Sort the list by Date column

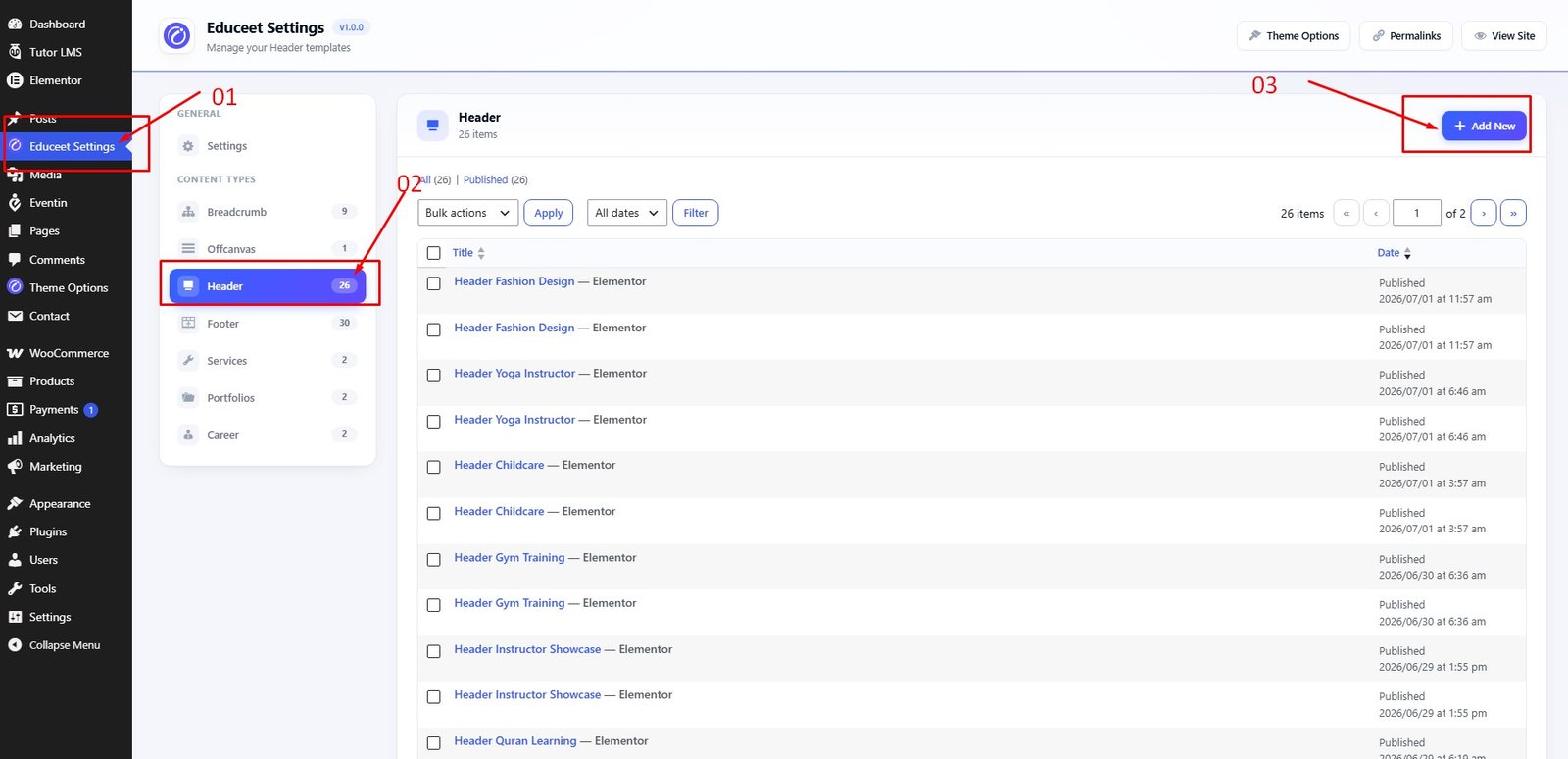1394,253
